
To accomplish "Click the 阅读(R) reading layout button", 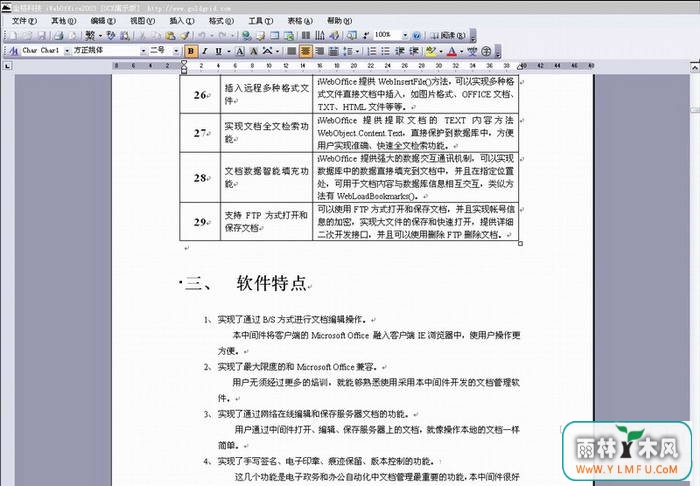I will tap(448, 35).
